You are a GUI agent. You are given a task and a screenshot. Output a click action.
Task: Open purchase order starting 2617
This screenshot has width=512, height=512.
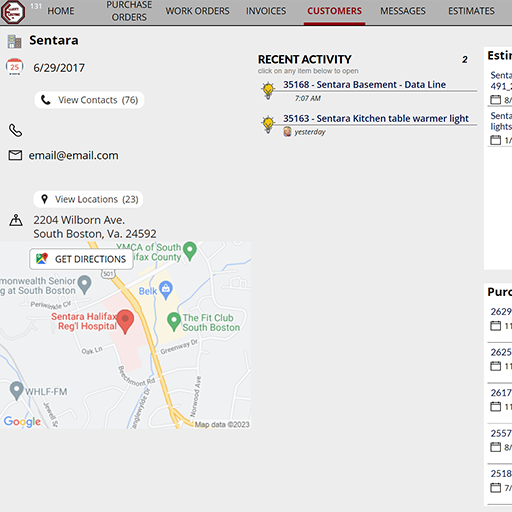[x=501, y=393]
